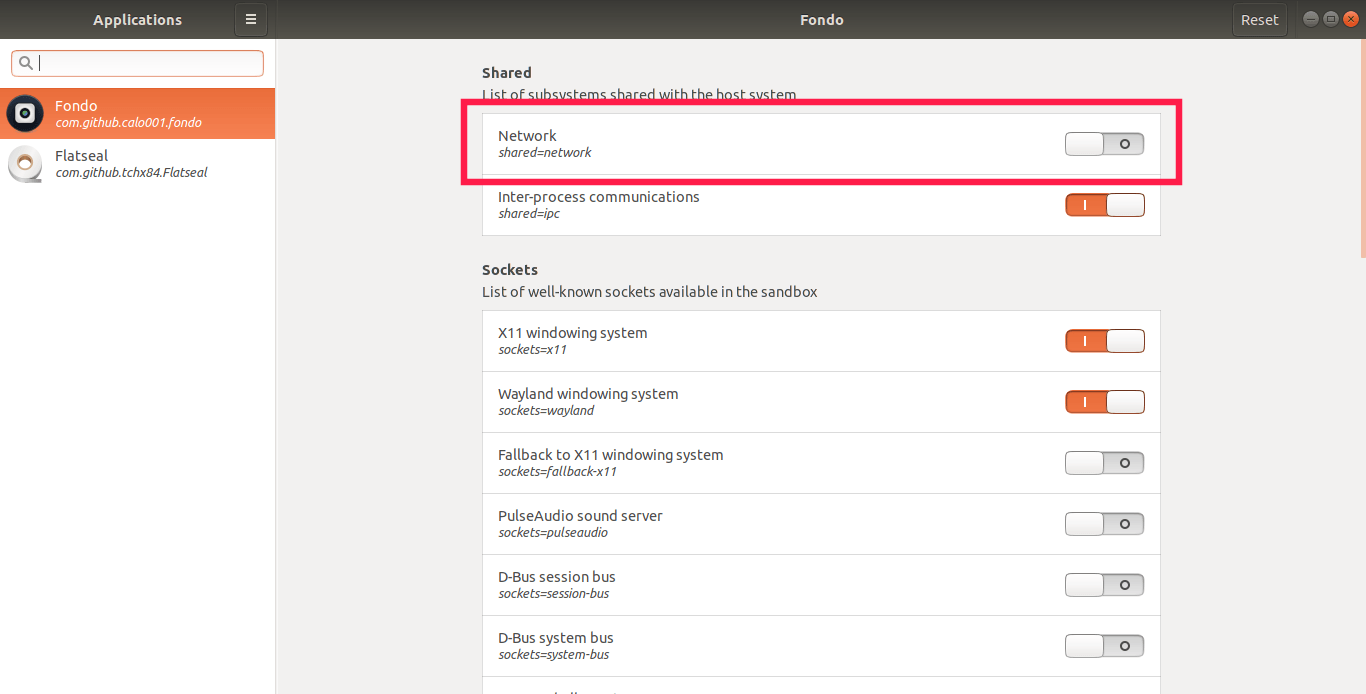Click the Reset button
This screenshot has width=1366, height=694.
tap(1259, 19)
